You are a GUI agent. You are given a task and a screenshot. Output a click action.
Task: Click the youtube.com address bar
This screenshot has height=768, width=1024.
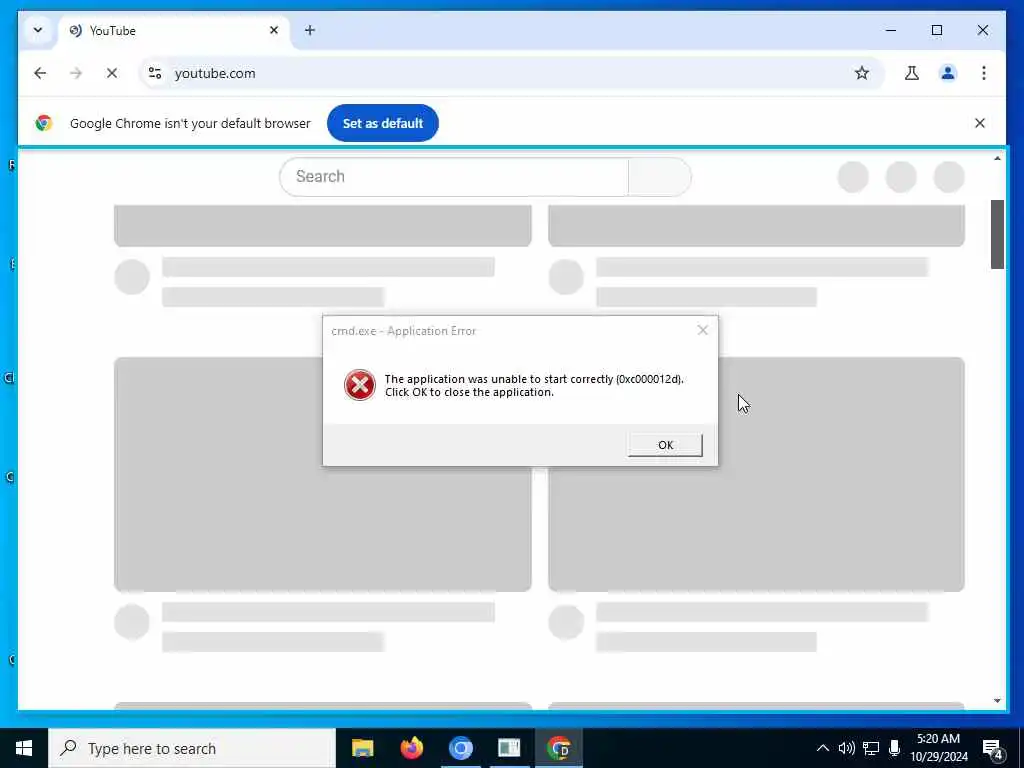click(509, 73)
